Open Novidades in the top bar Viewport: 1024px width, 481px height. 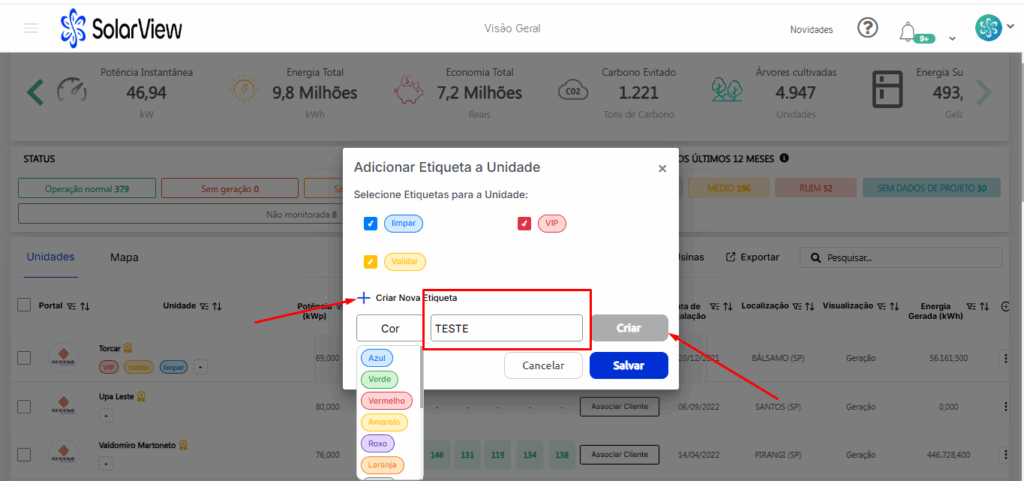811,30
